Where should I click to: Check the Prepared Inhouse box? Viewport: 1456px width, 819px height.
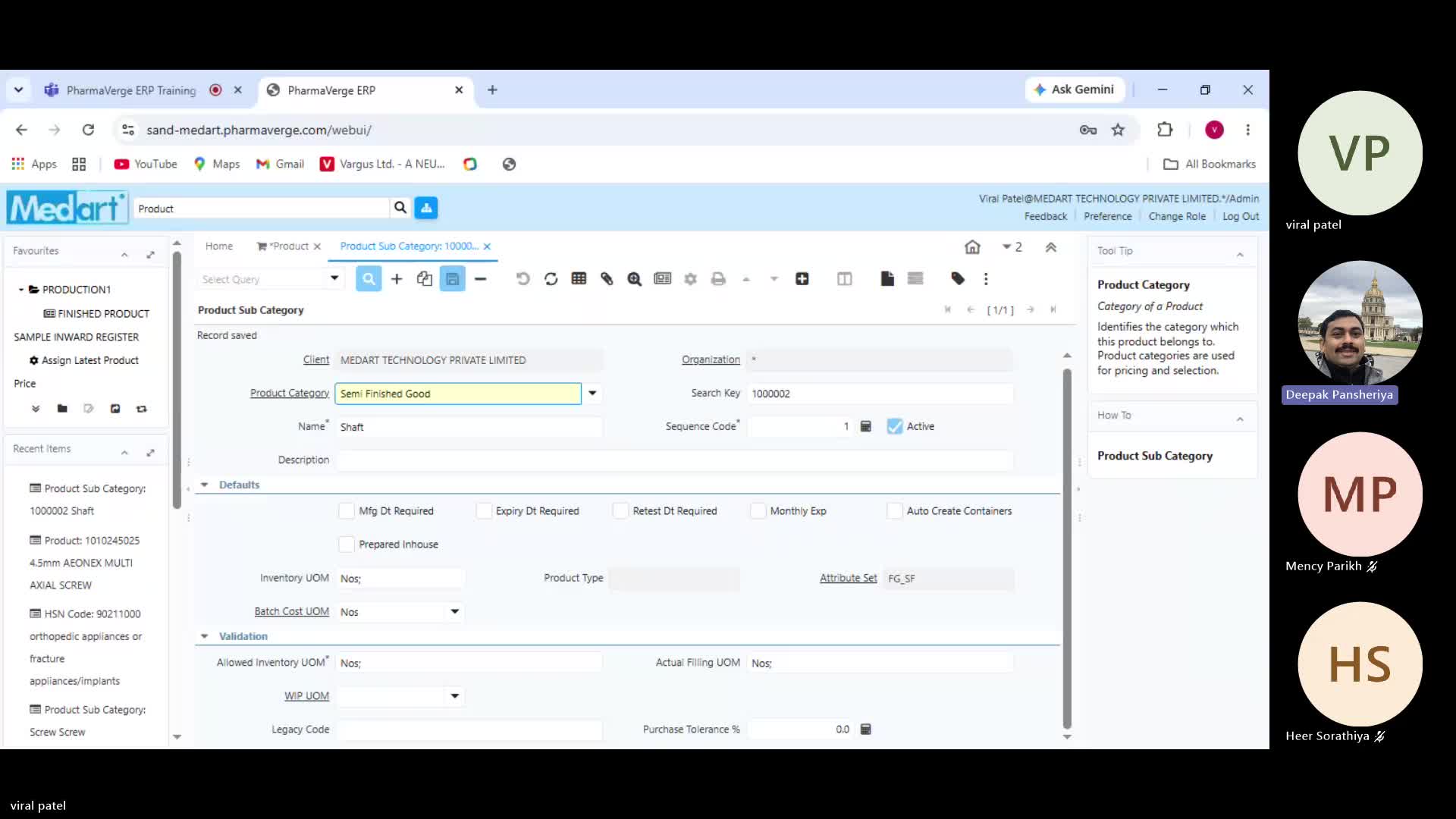(347, 544)
